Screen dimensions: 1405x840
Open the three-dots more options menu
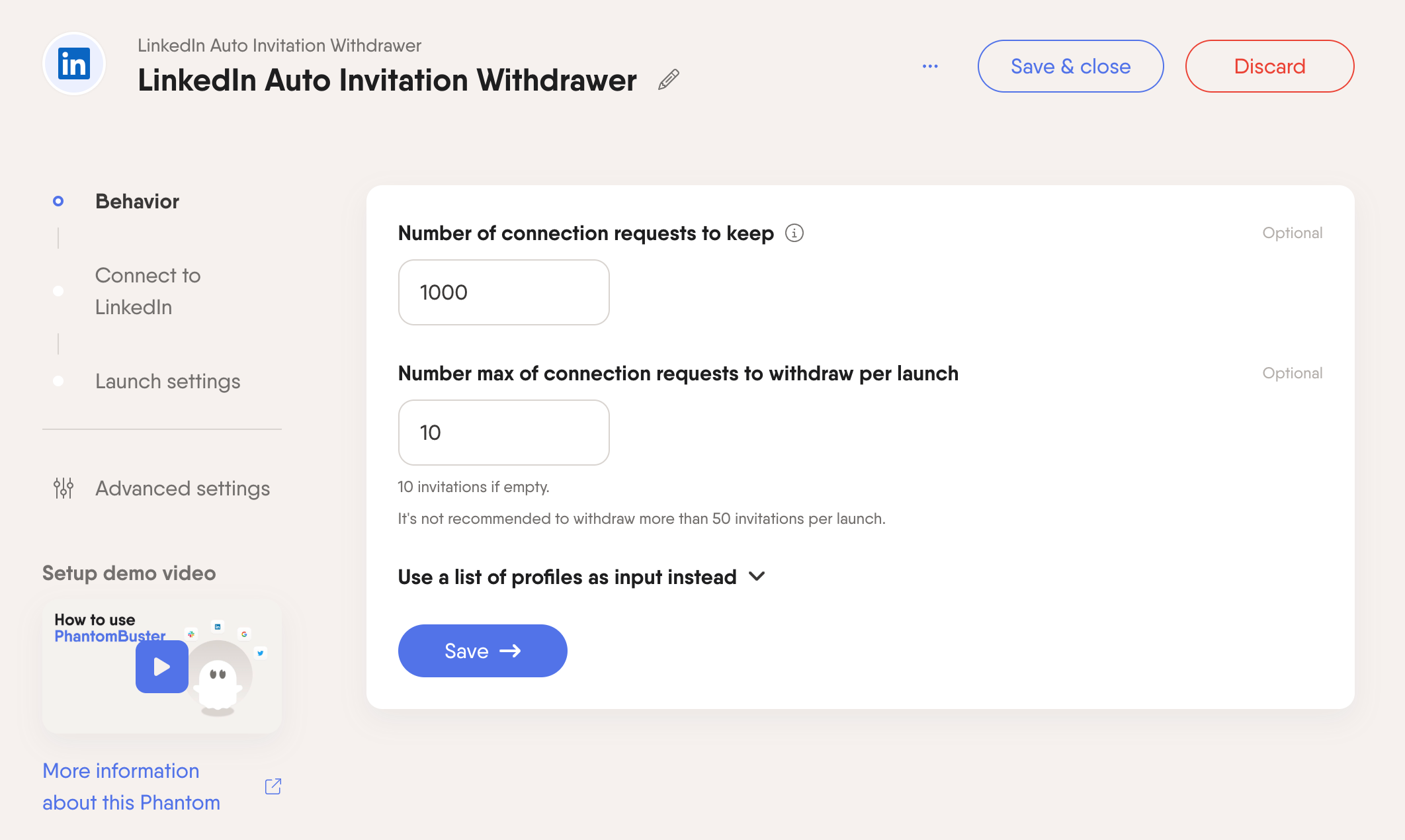click(930, 66)
